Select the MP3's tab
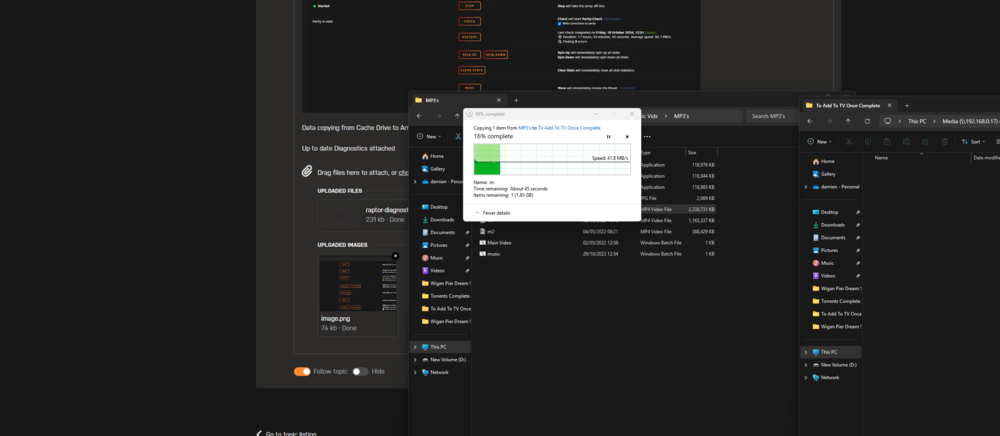The image size is (1000, 436). coord(458,100)
